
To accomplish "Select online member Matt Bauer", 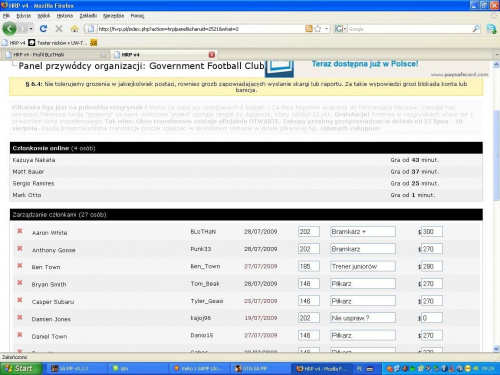I will pyautogui.click(x=28, y=172).
